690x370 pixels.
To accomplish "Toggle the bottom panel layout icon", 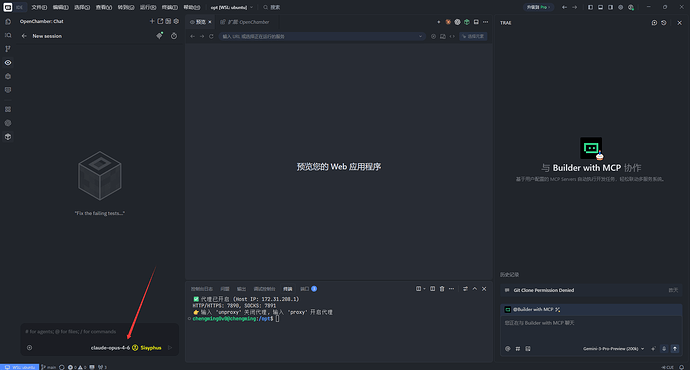I will [x=600, y=7].
